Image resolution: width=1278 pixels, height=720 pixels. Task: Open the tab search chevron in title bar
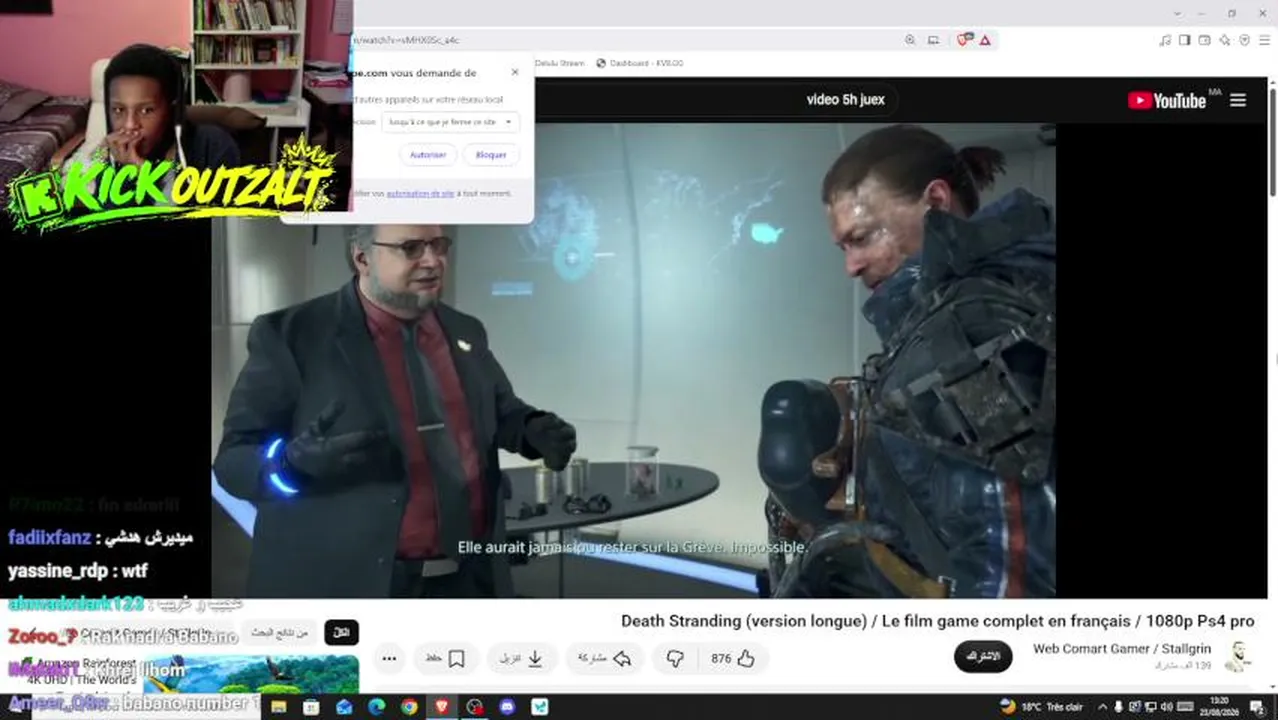(x=1177, y=13)
